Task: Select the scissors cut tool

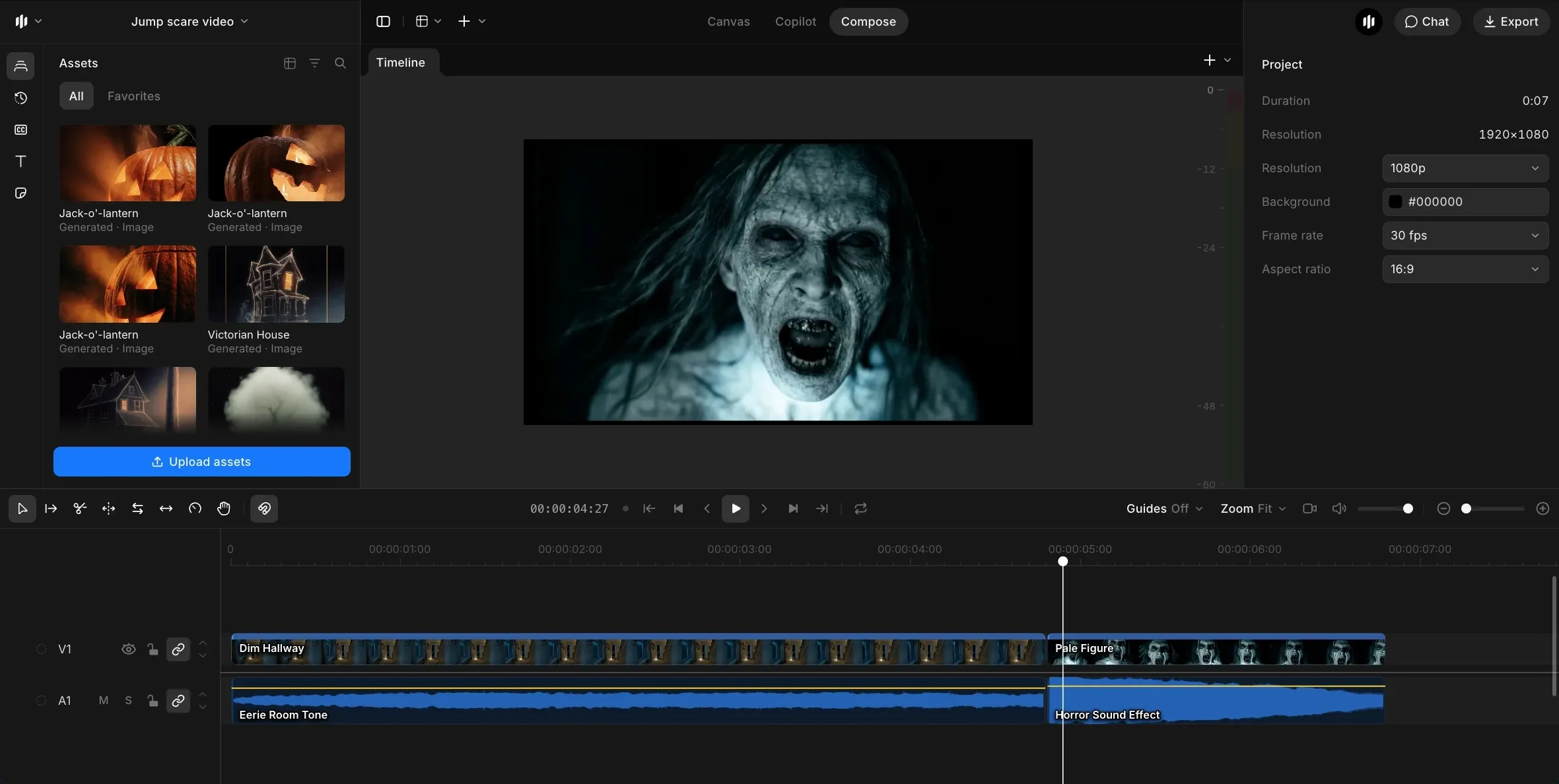Action: (80, 508)
